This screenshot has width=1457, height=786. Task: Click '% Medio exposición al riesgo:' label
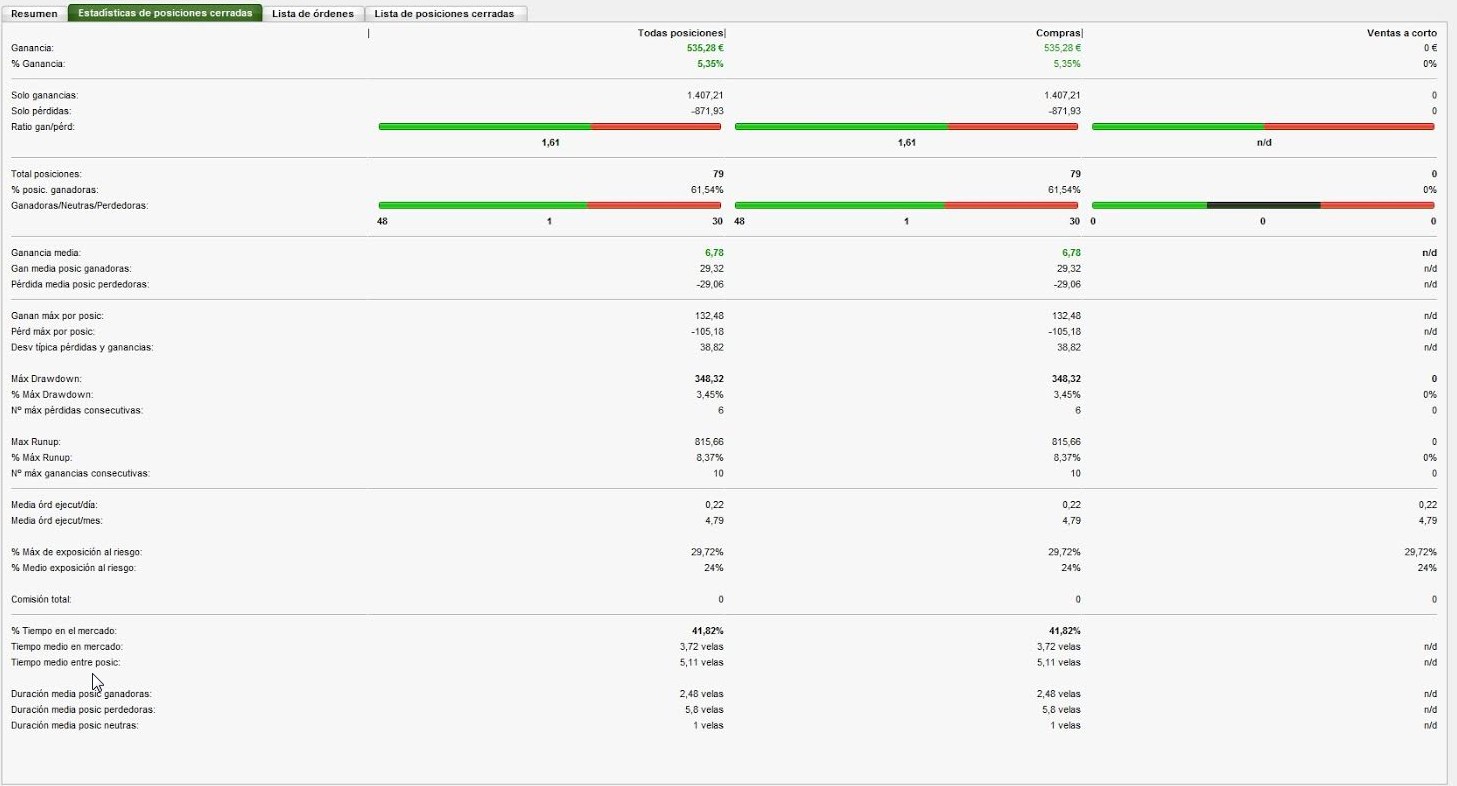pos(73,568)
